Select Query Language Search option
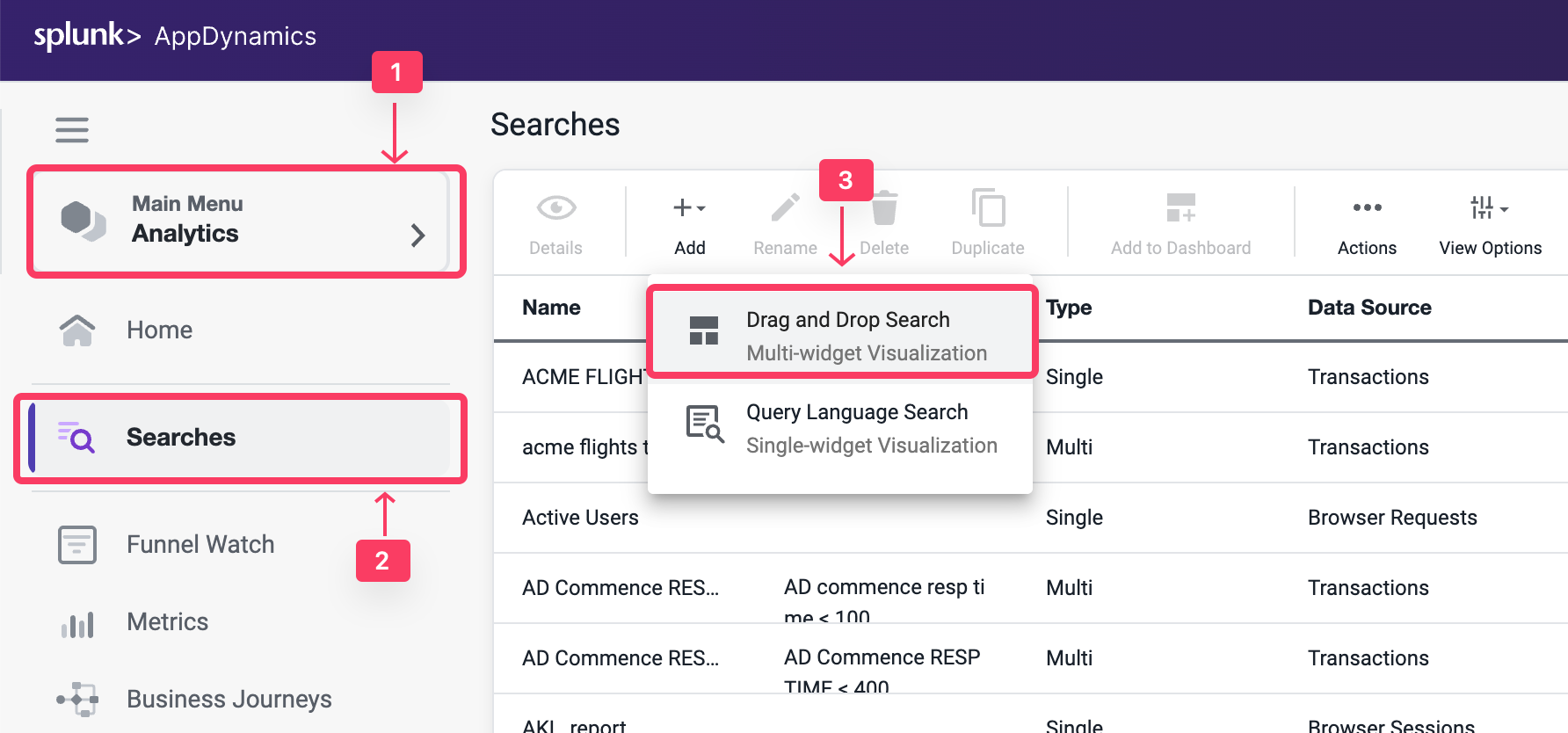1568x733 pixels. [841, 426]
